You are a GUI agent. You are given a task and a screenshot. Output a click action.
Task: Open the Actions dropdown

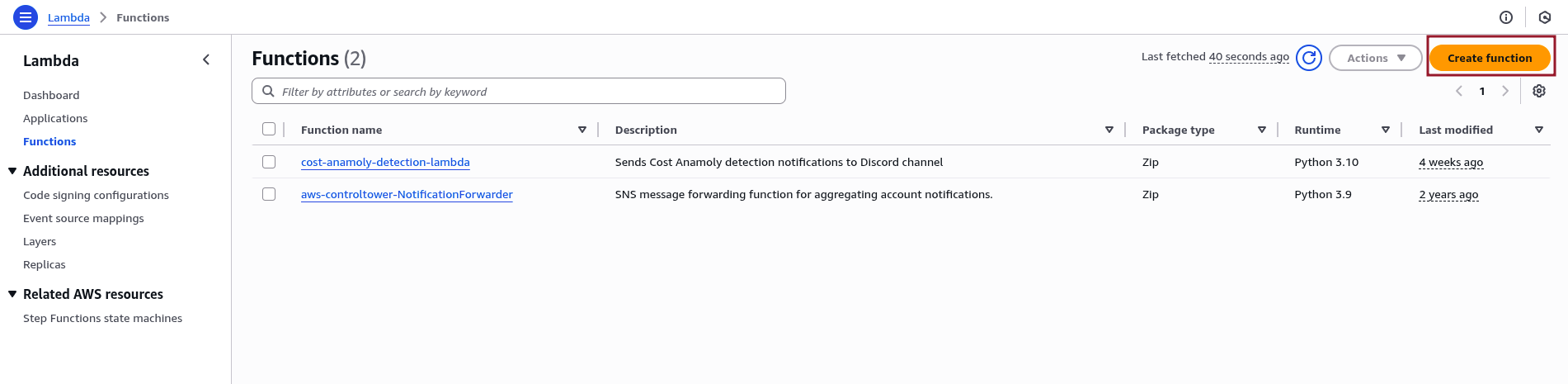pos(1375,58)
